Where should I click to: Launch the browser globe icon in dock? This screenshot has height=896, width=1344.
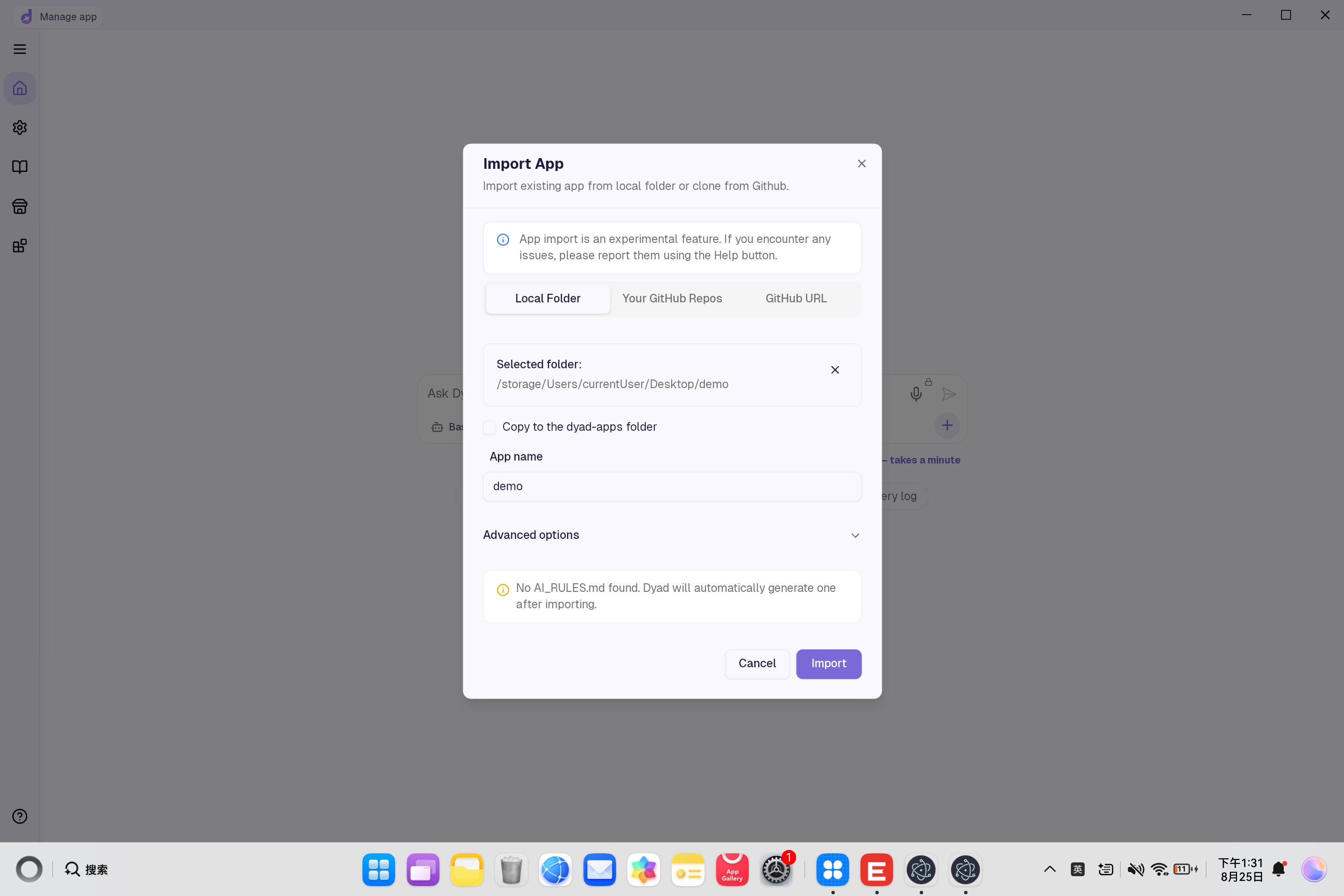click(x=555, y=870)
